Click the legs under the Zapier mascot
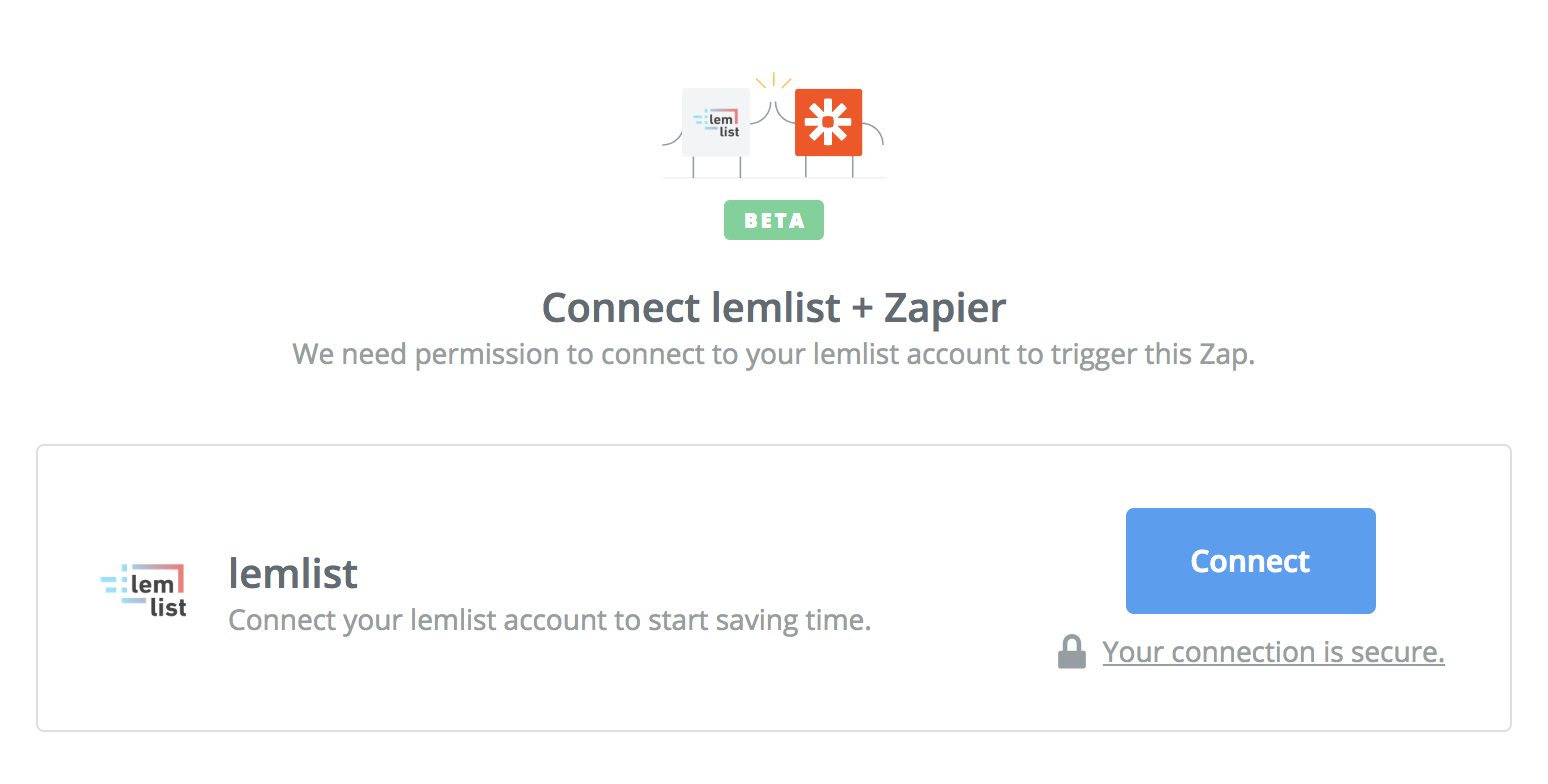1548x784 pixels. (x=829, y=167)
